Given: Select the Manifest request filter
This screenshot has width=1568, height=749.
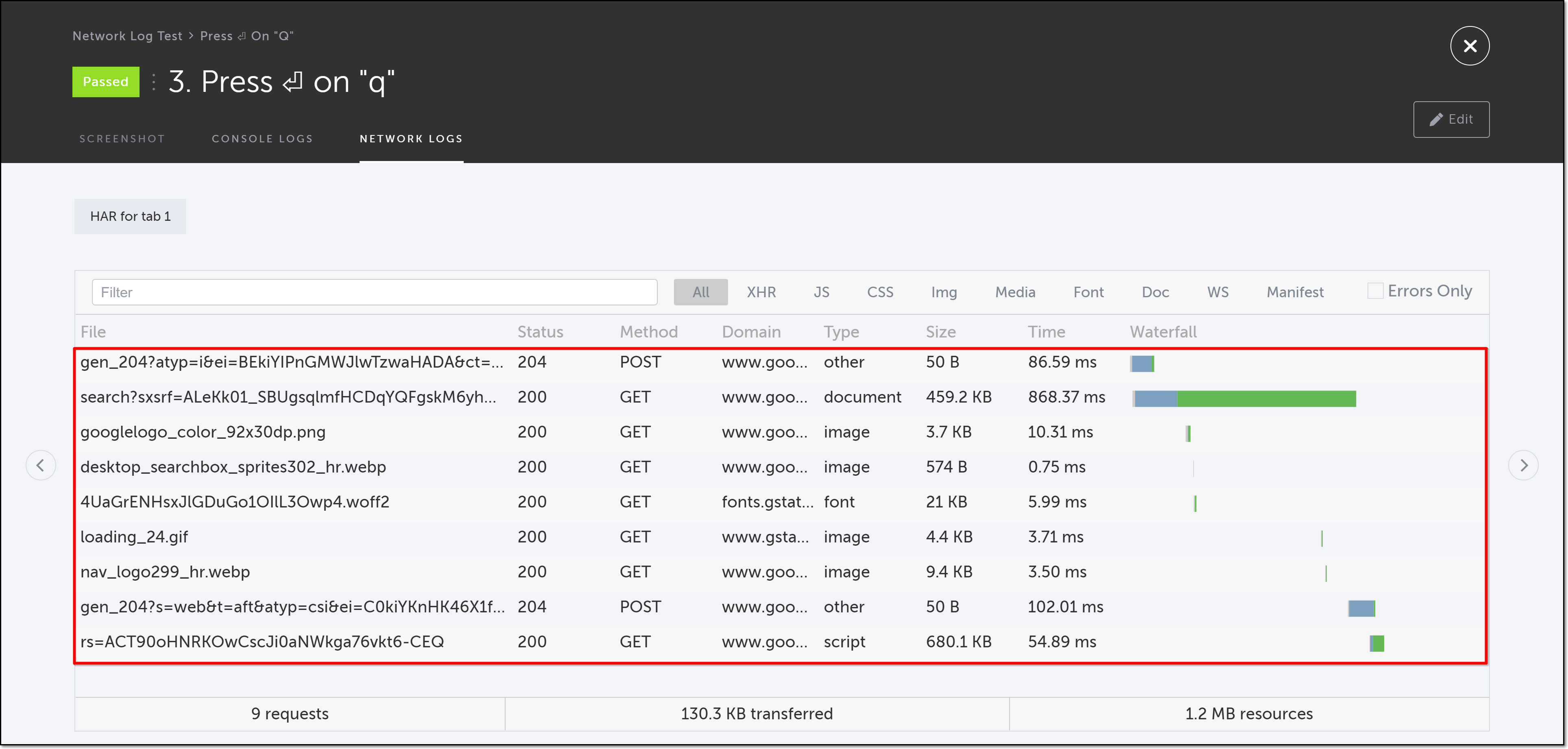Looking at the screenshot, I should click(x=1294, y=292).
